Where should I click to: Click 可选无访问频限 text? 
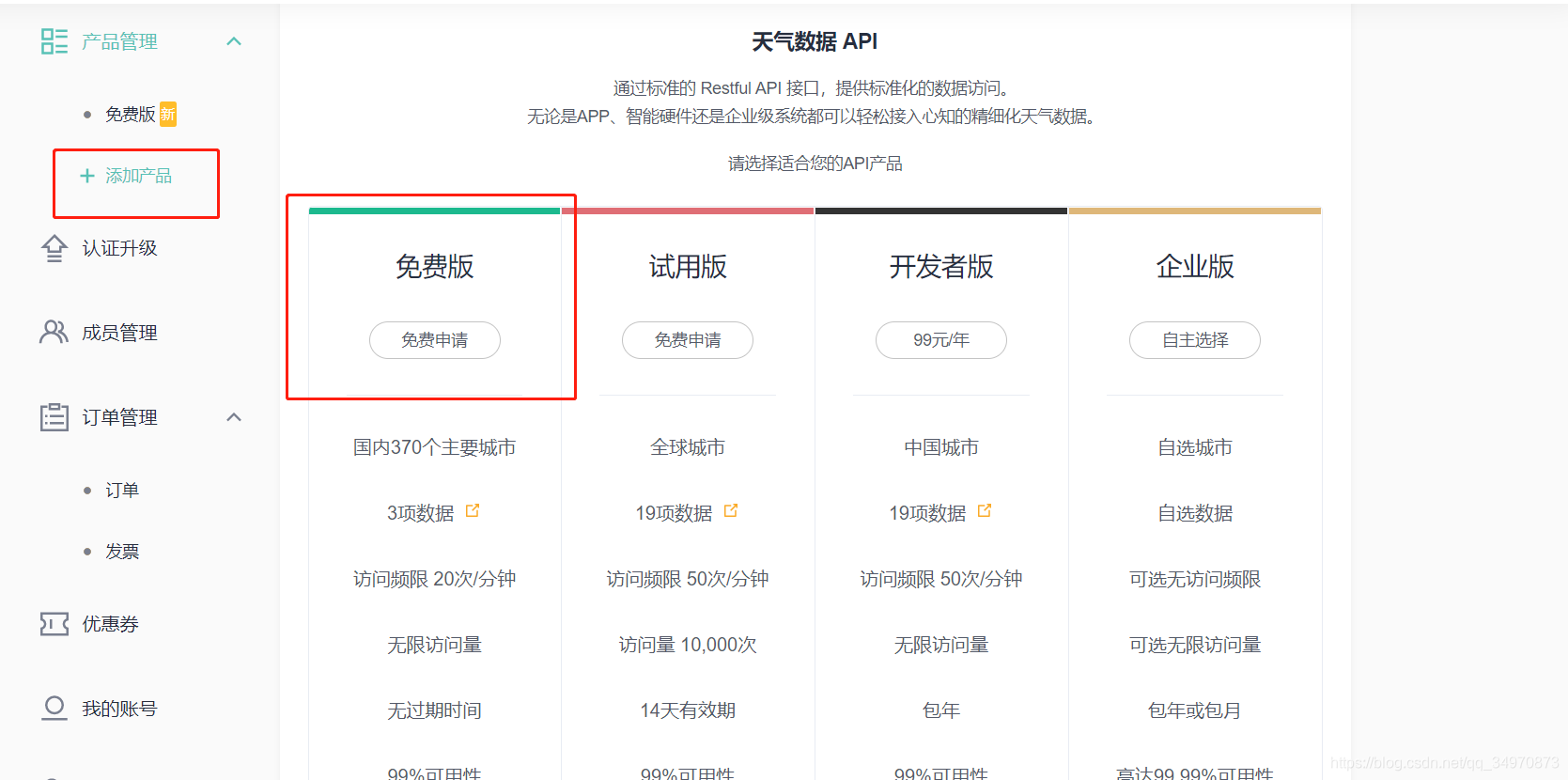pos(1195,579)
